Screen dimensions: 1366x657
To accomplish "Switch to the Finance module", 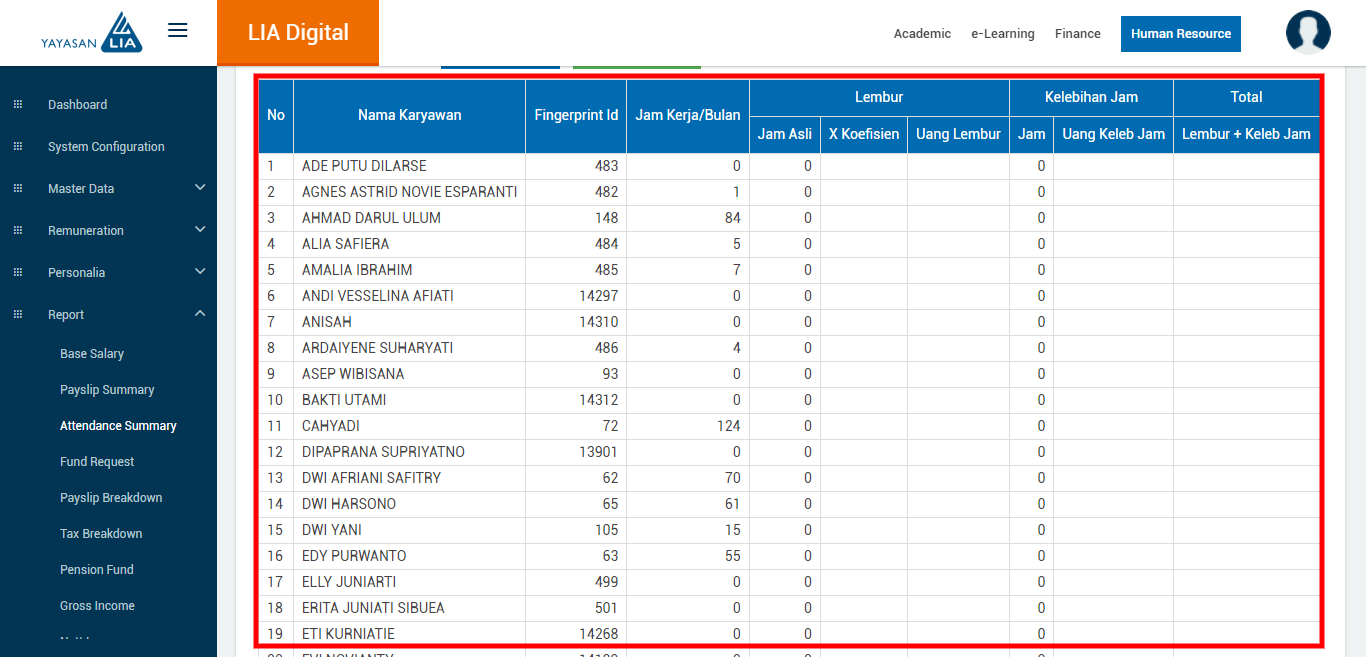I will point(1077,34).
